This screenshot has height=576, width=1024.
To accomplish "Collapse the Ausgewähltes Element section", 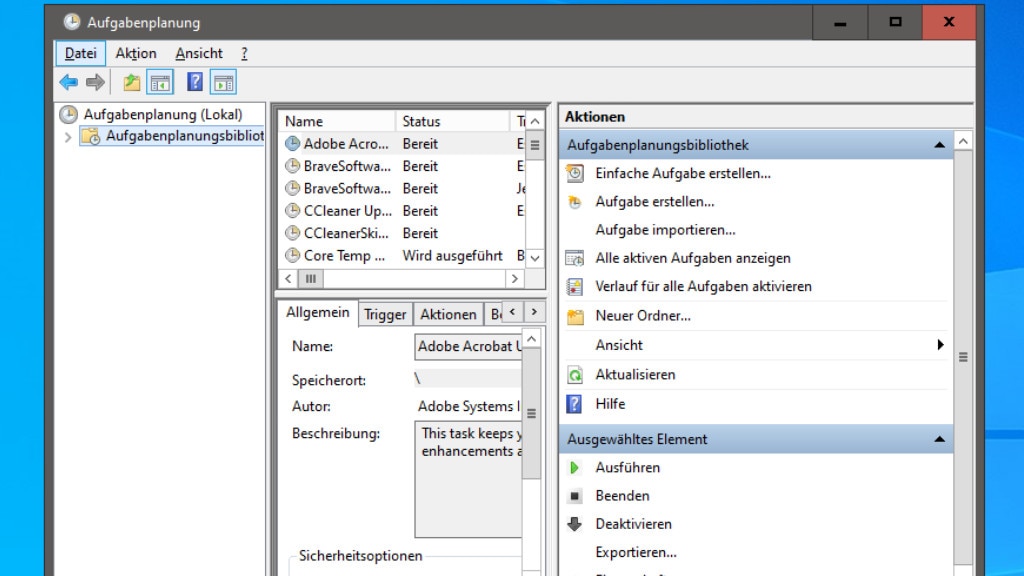I will click(939, 439).
